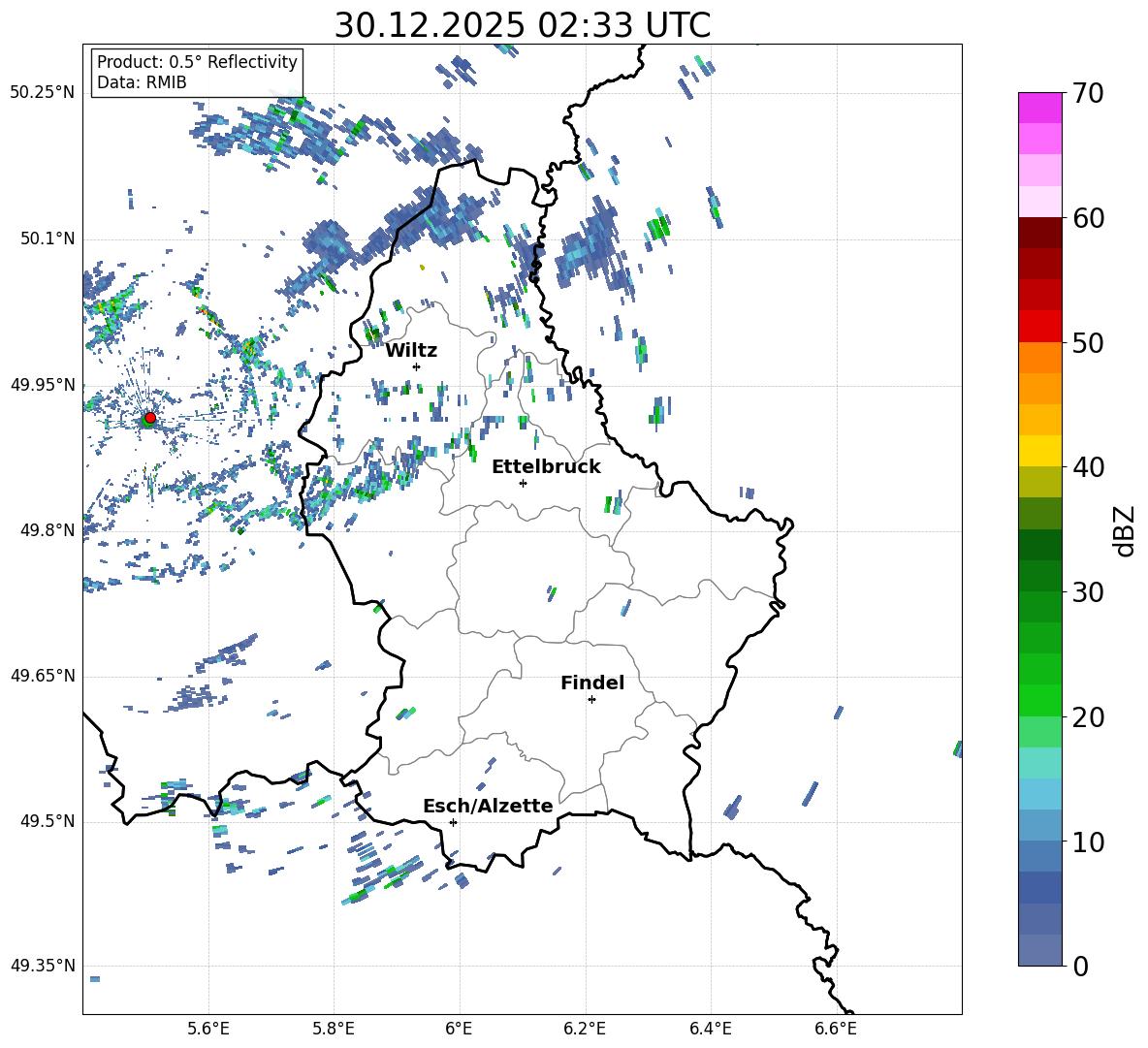Click the 6.6°E longitude label

pos(836,1029)
